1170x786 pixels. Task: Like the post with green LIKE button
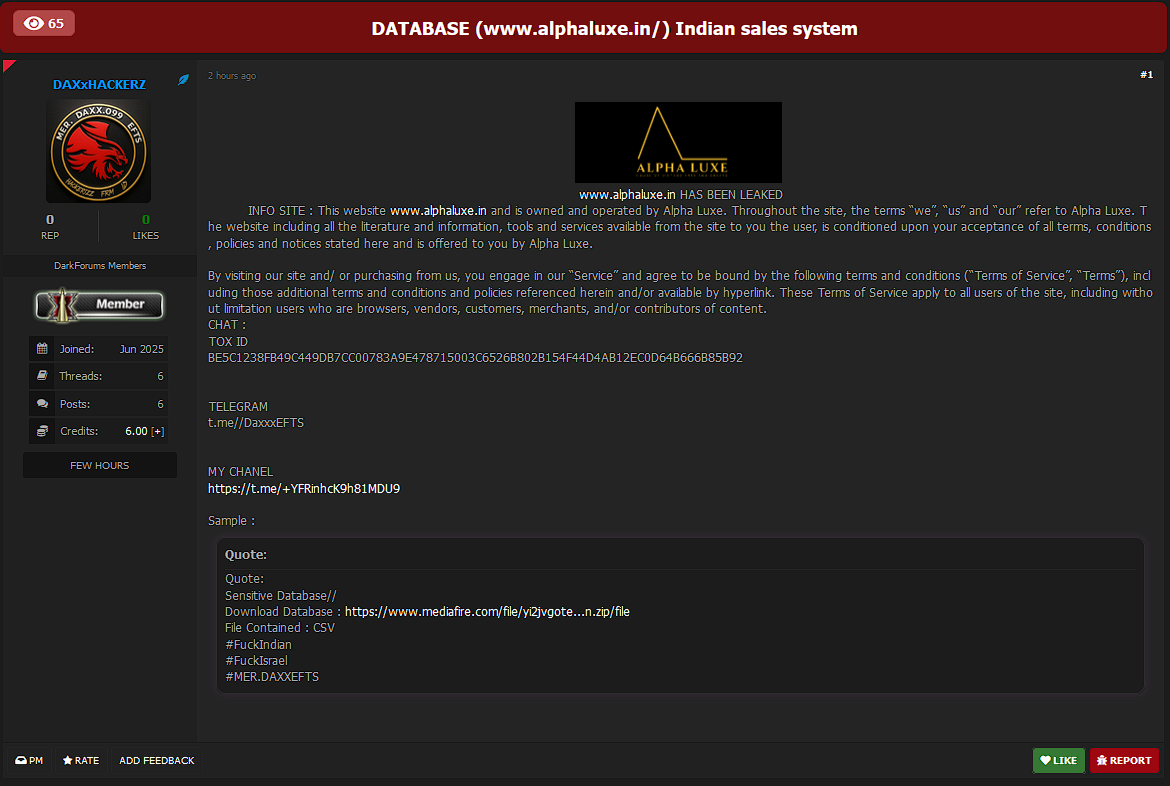1058,761
